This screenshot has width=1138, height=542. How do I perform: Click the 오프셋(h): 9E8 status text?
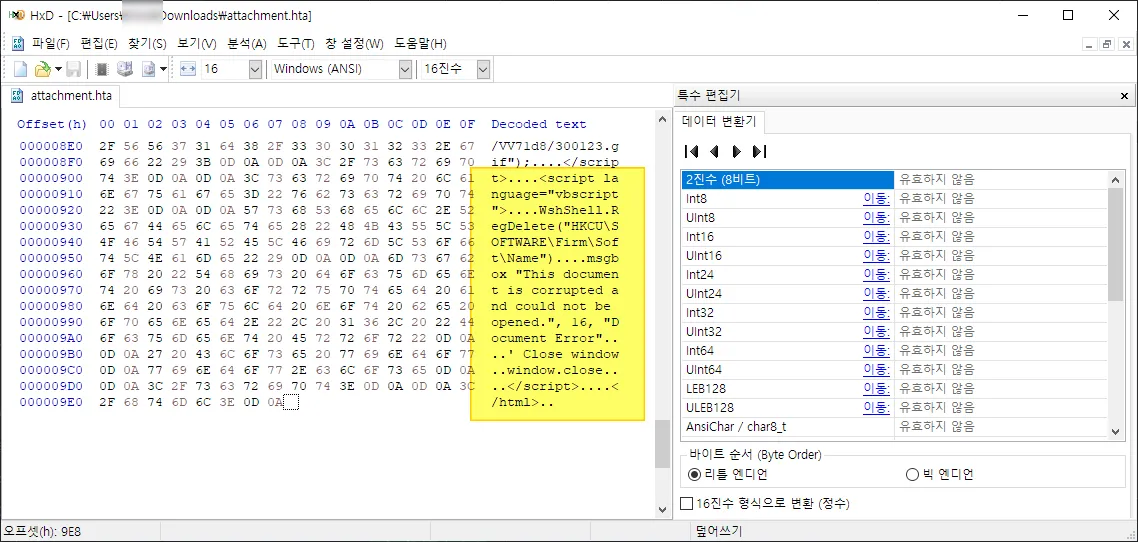[x=42, y=532]
